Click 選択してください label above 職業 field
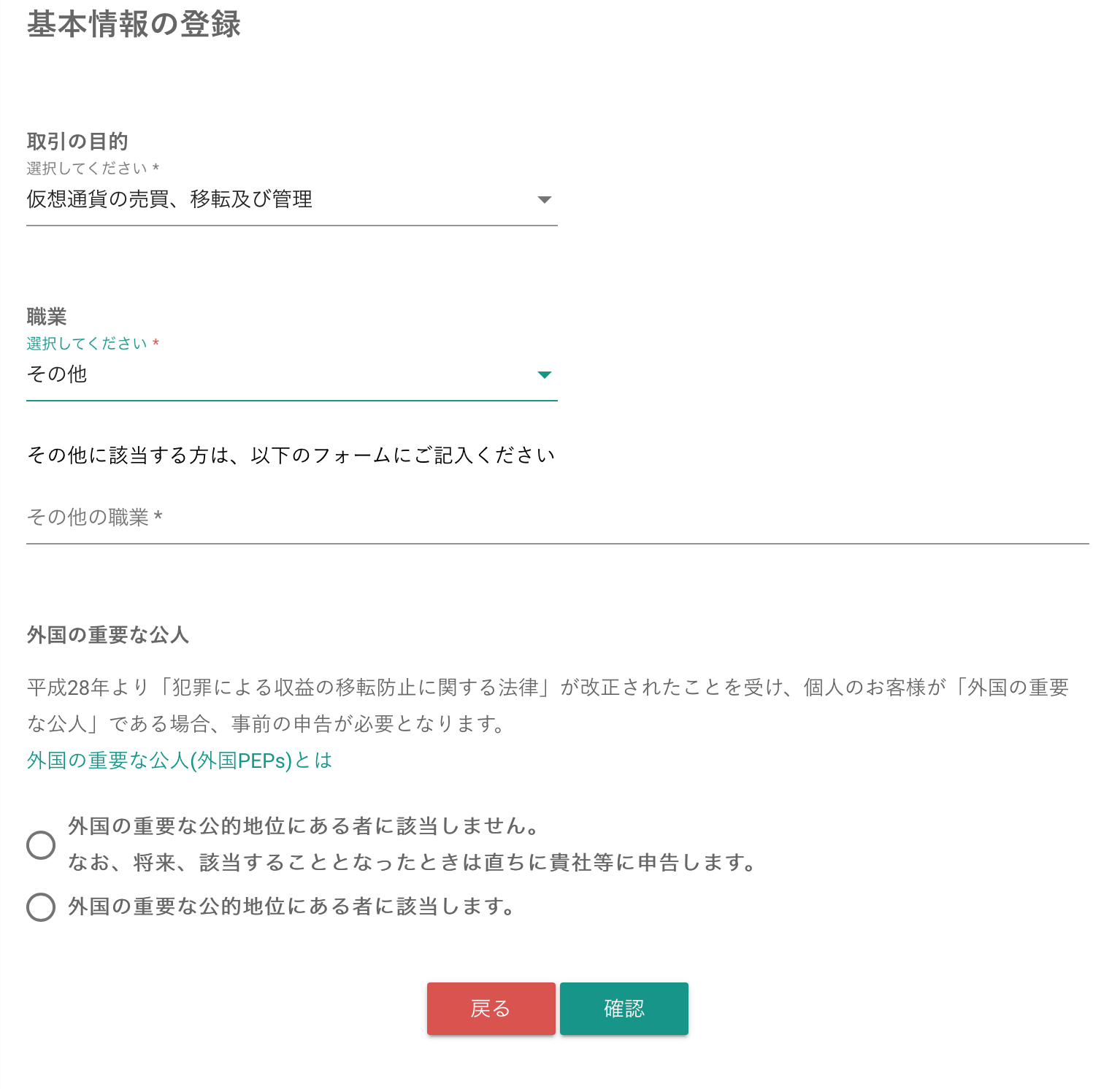The width and height of the screenshot is (1120, 1089). pyautogui.click(x=93, y=343)
